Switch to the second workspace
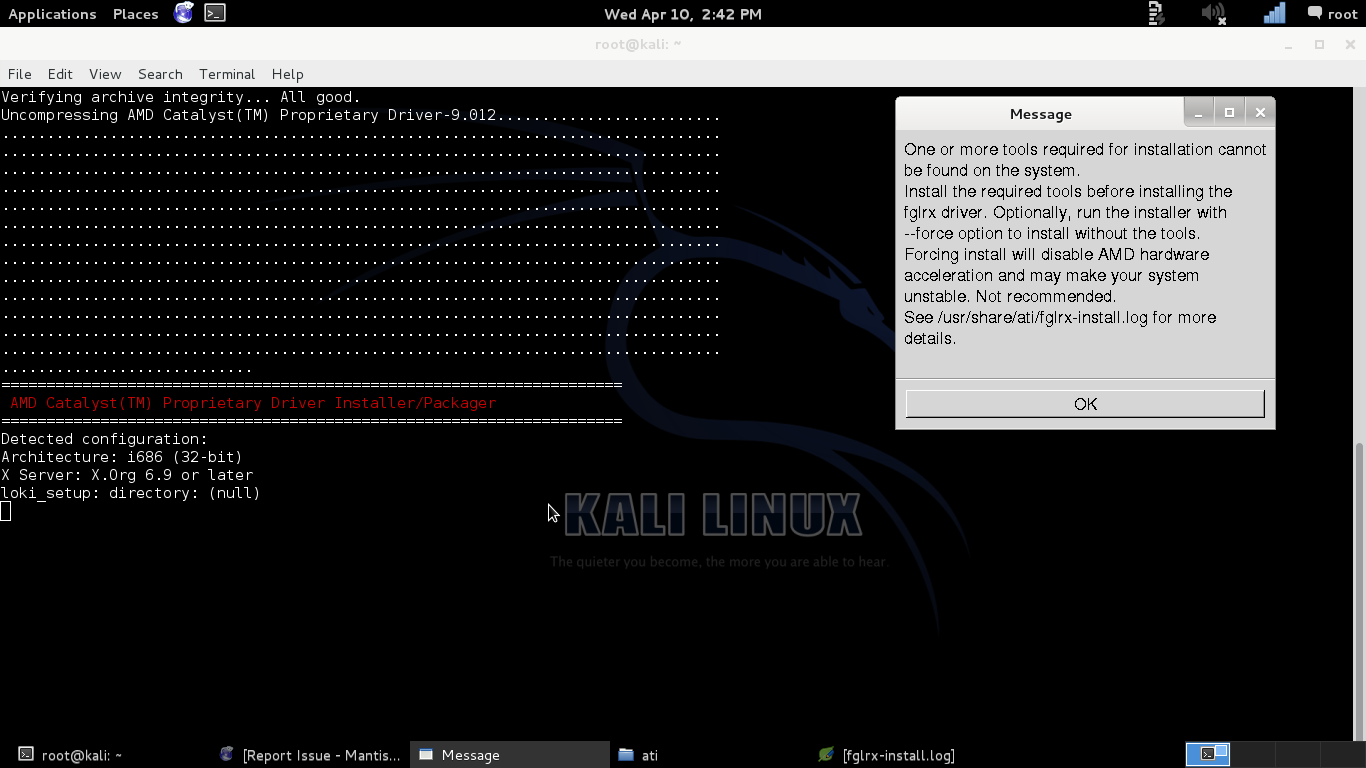Viewport: 1366px width, 768px height. tap(1253, 754)
